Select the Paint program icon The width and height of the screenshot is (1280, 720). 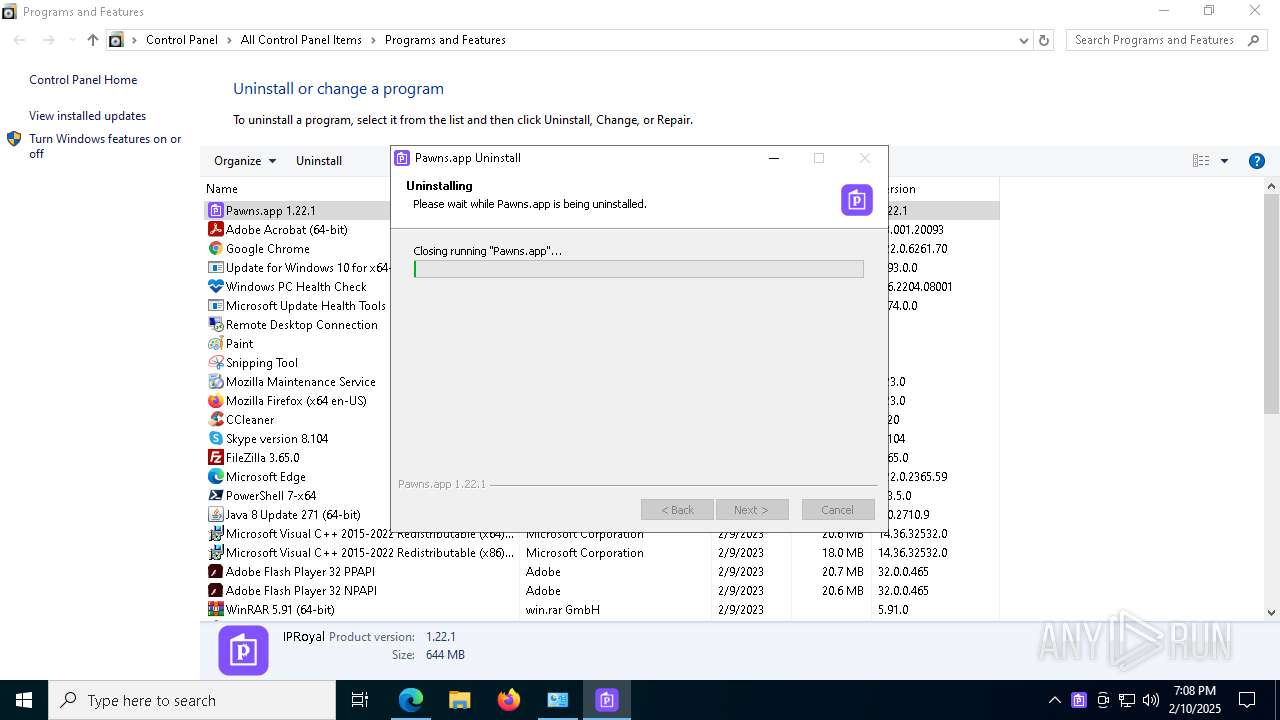[215, 344]
